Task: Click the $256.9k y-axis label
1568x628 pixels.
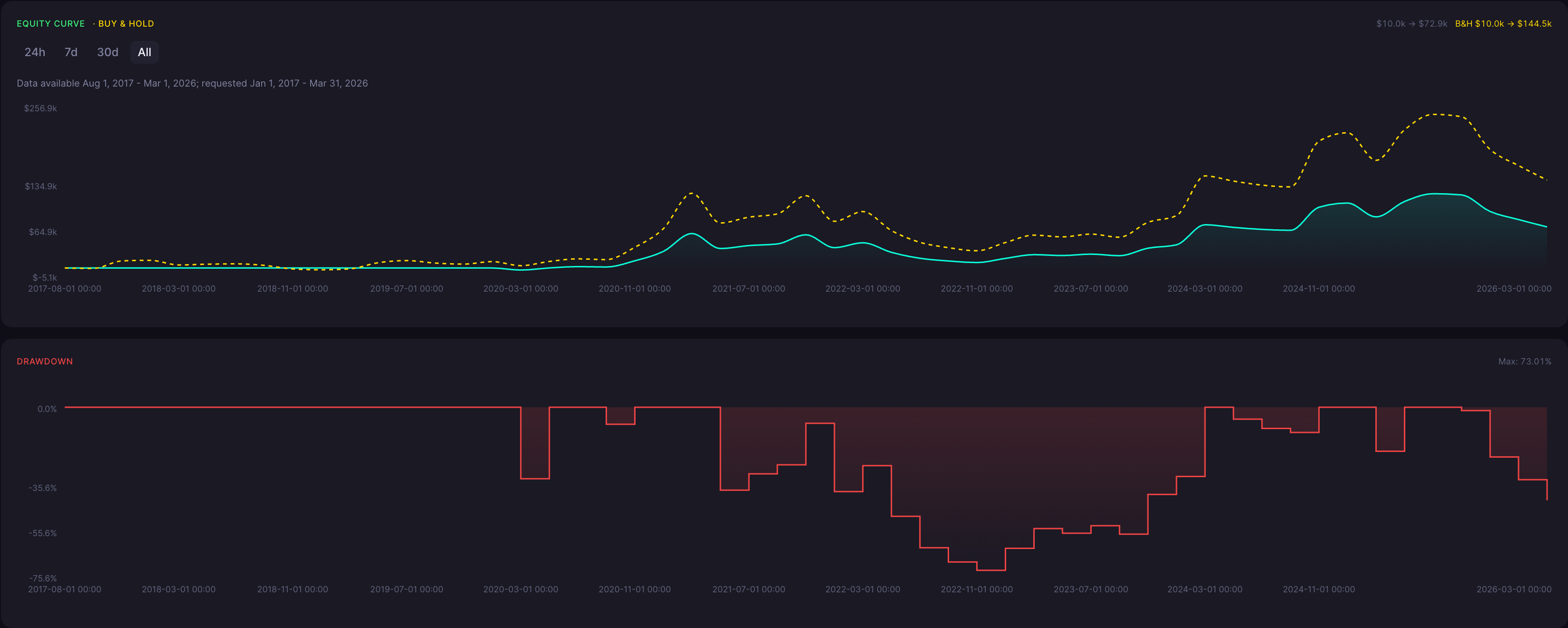Action: pos(40,108)
